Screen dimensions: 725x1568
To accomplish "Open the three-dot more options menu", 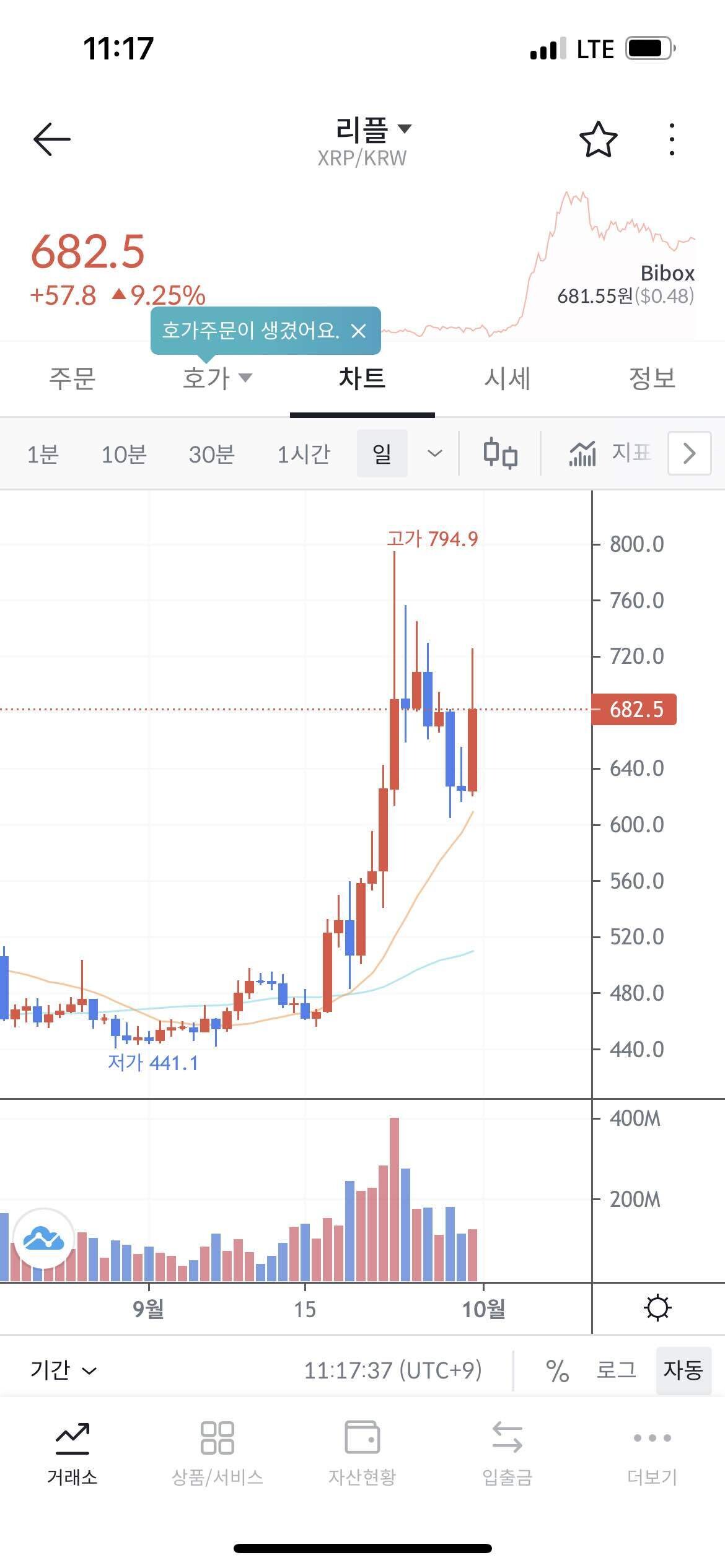I will tap(672, 139).
